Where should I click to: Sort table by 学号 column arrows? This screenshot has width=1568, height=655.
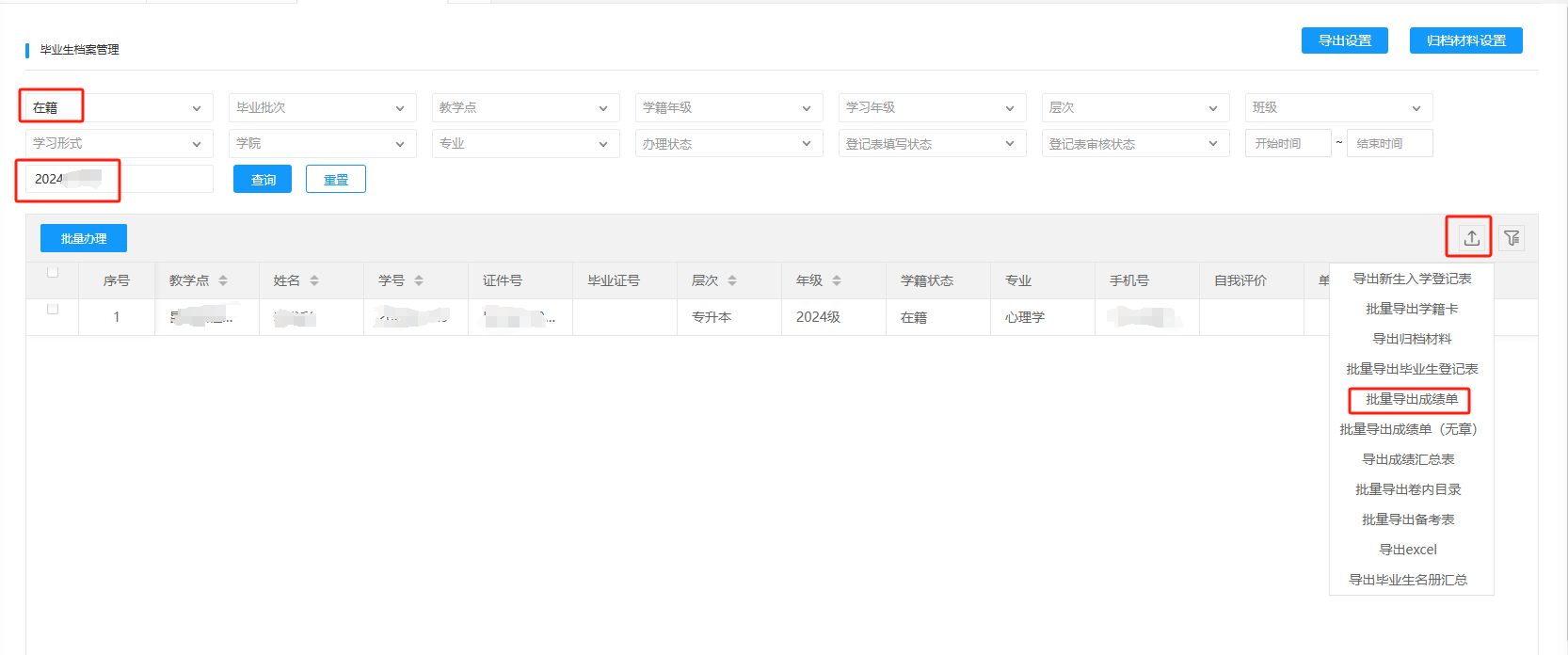(419, 280)
